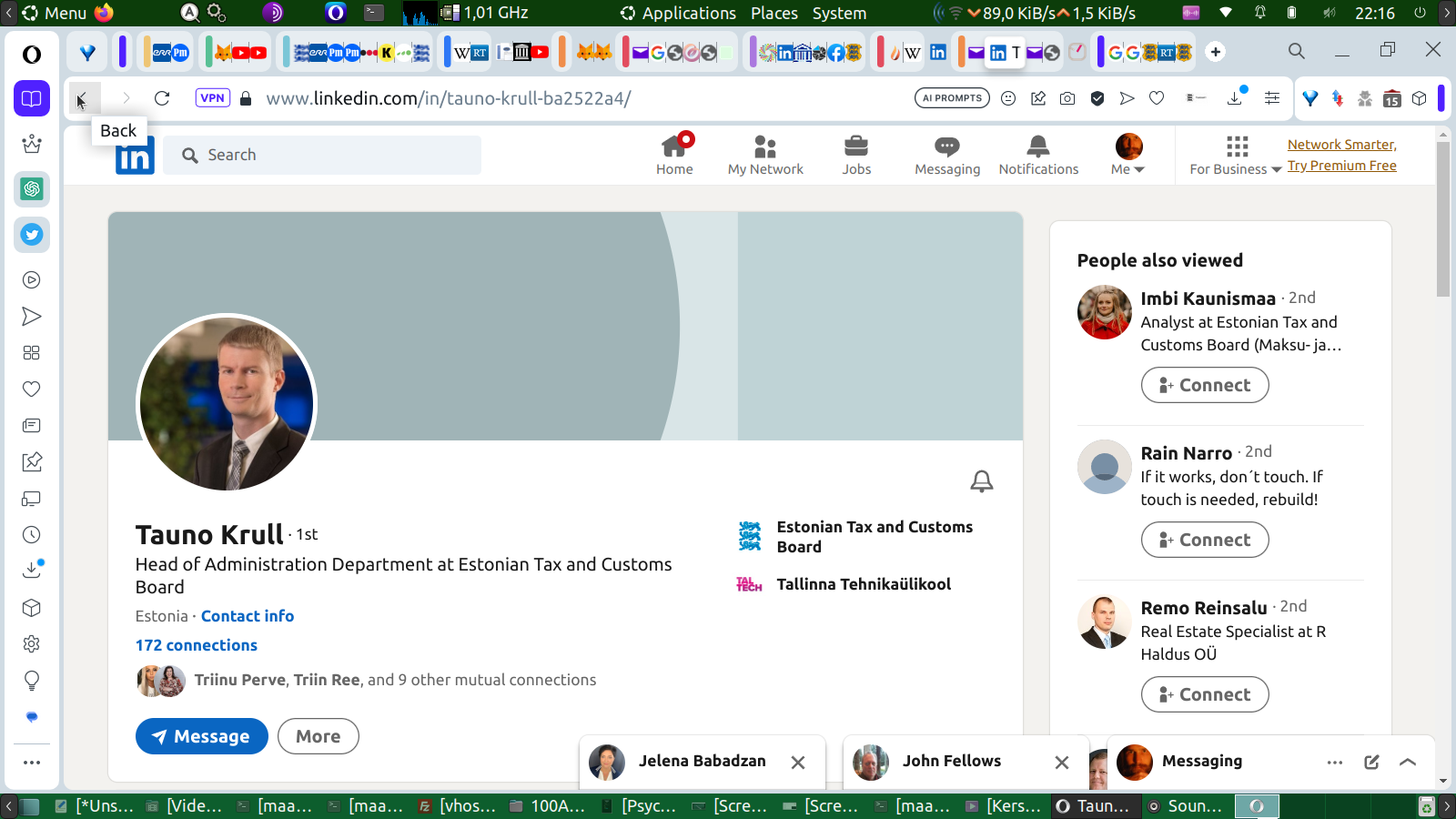Screen dimensions: 1456x819
Task: Open LinkedIn Notifications
Action: (x=1038, y=155)
